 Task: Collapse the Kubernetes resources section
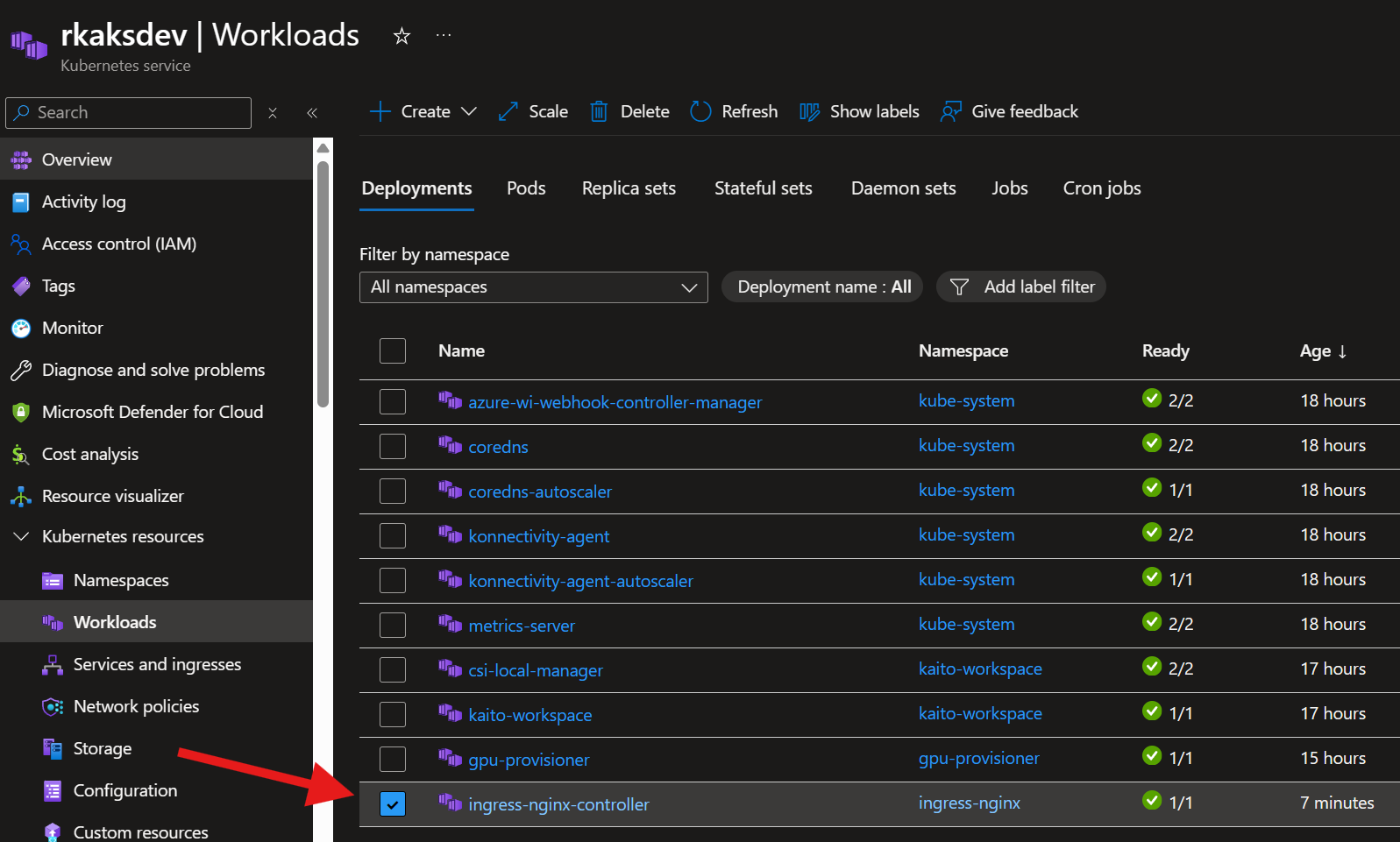(x=22, y=536)
